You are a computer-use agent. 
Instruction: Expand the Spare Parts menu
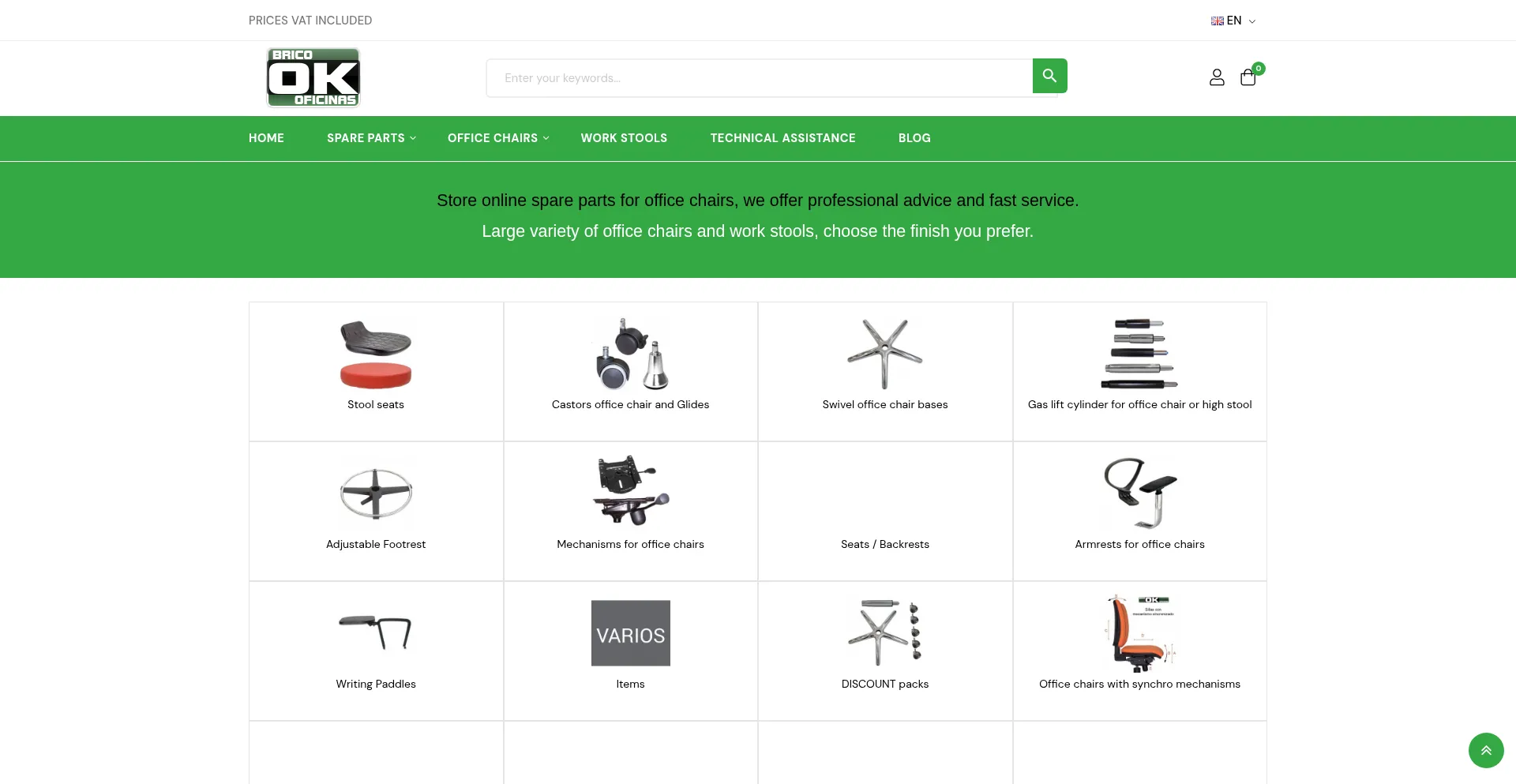pos(371,138)
